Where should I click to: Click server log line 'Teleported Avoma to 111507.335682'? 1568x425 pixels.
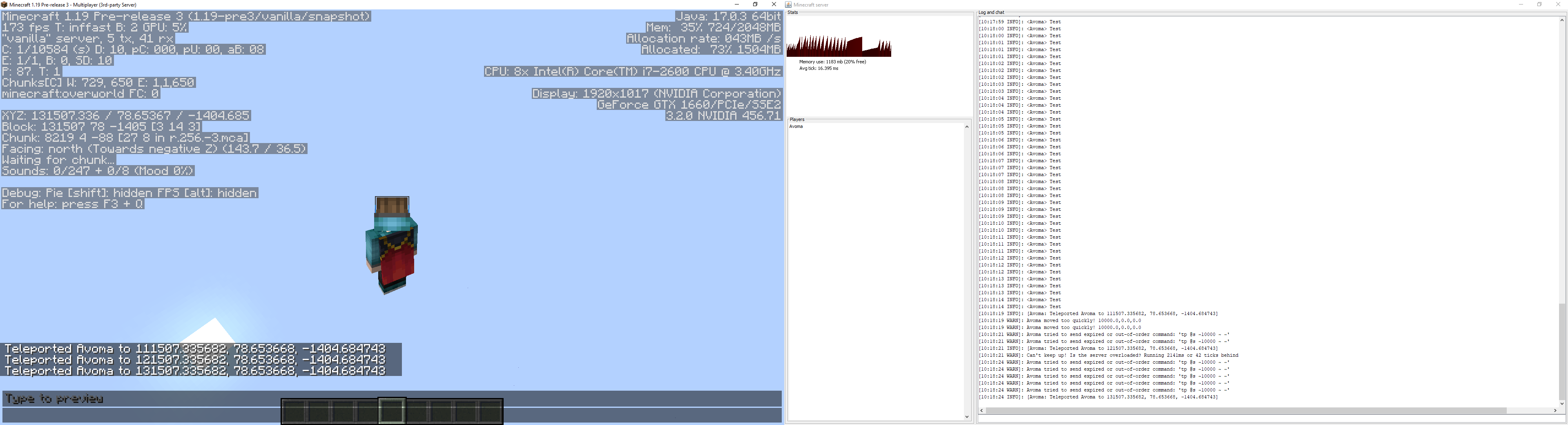[x=1098, y=313]
